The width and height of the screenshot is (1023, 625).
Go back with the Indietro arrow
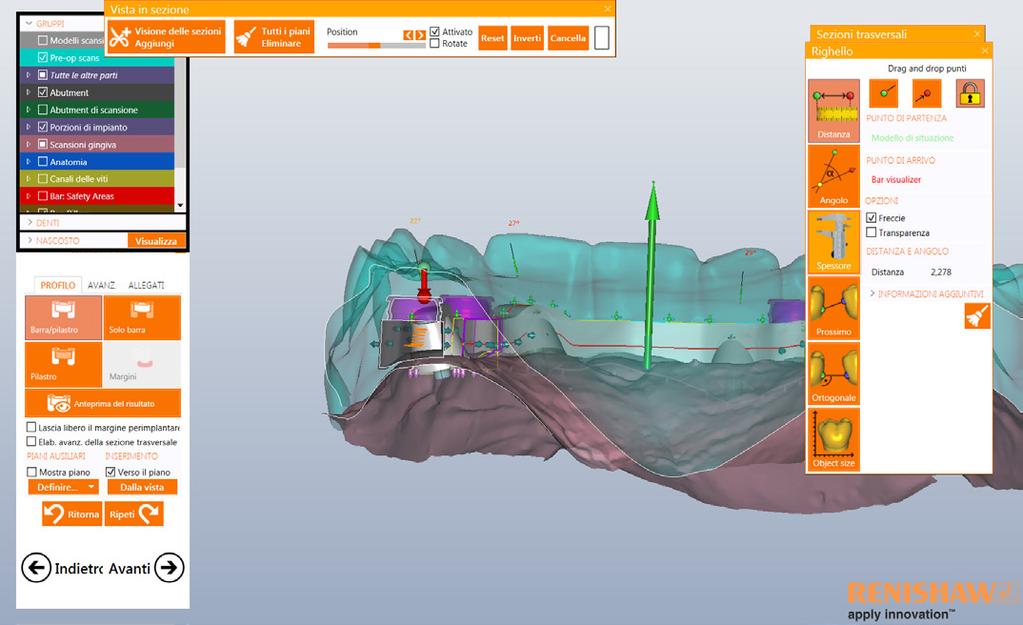36,568
